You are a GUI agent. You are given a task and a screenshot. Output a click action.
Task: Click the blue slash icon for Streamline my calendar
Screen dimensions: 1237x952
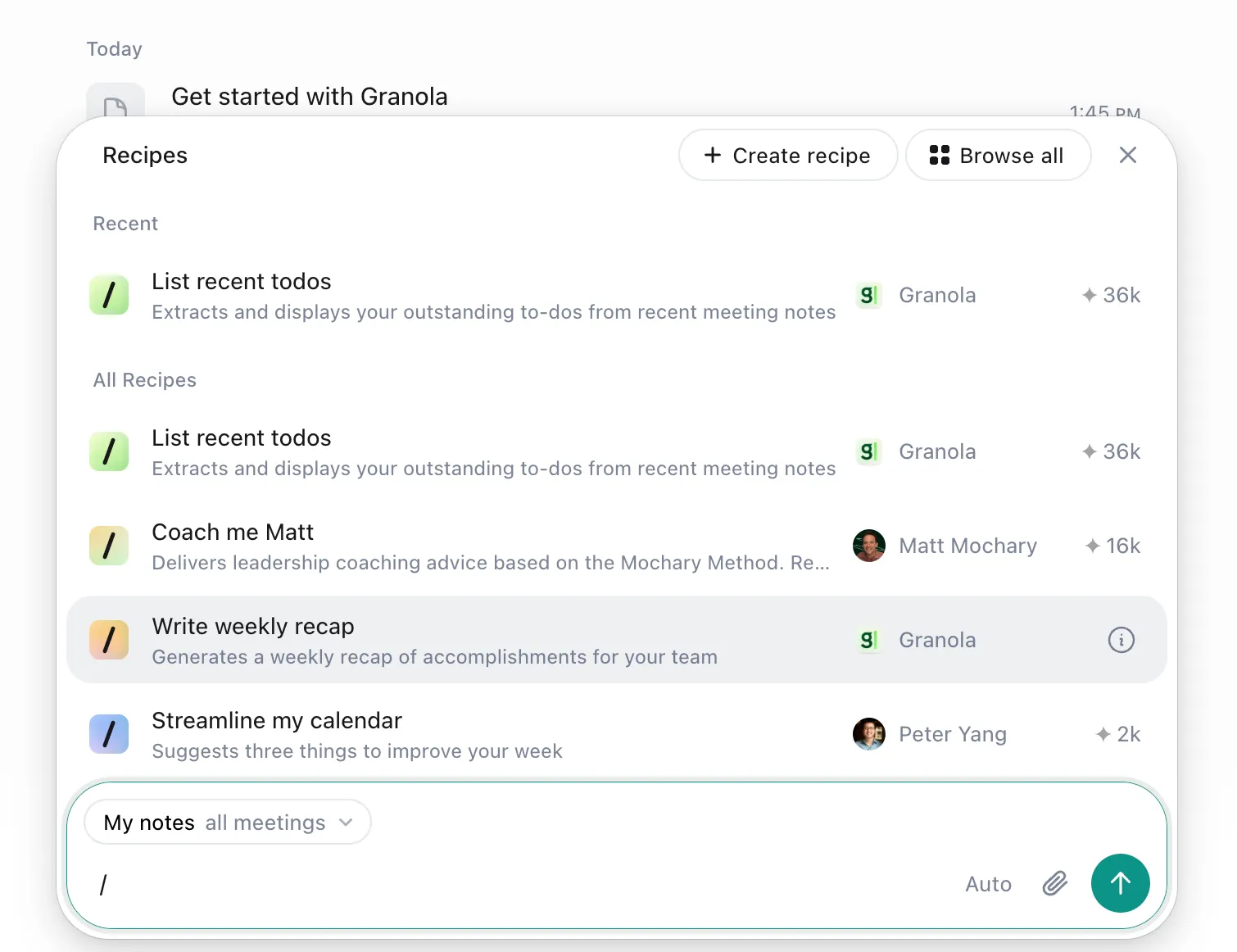tap(109, 734)
